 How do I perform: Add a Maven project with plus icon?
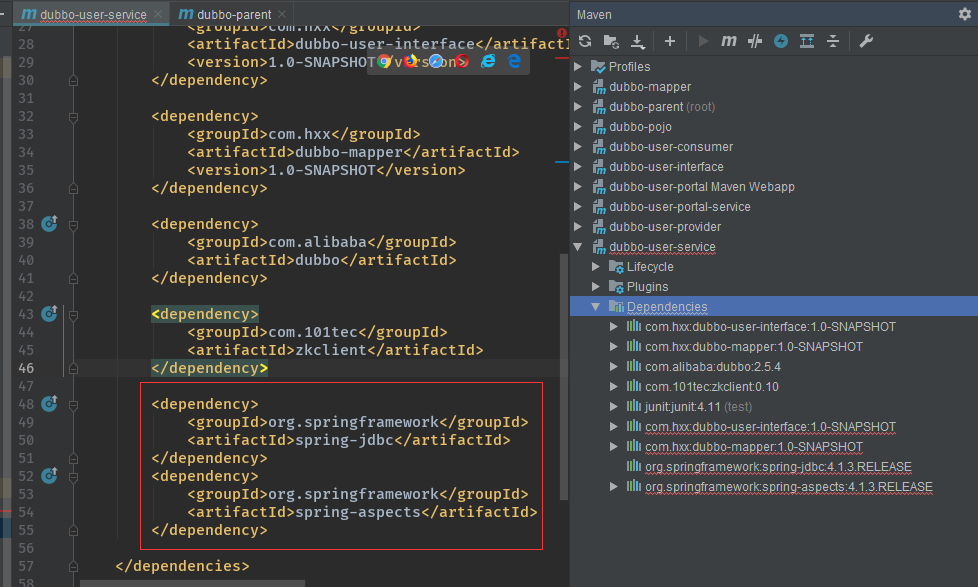click(670, 41)
